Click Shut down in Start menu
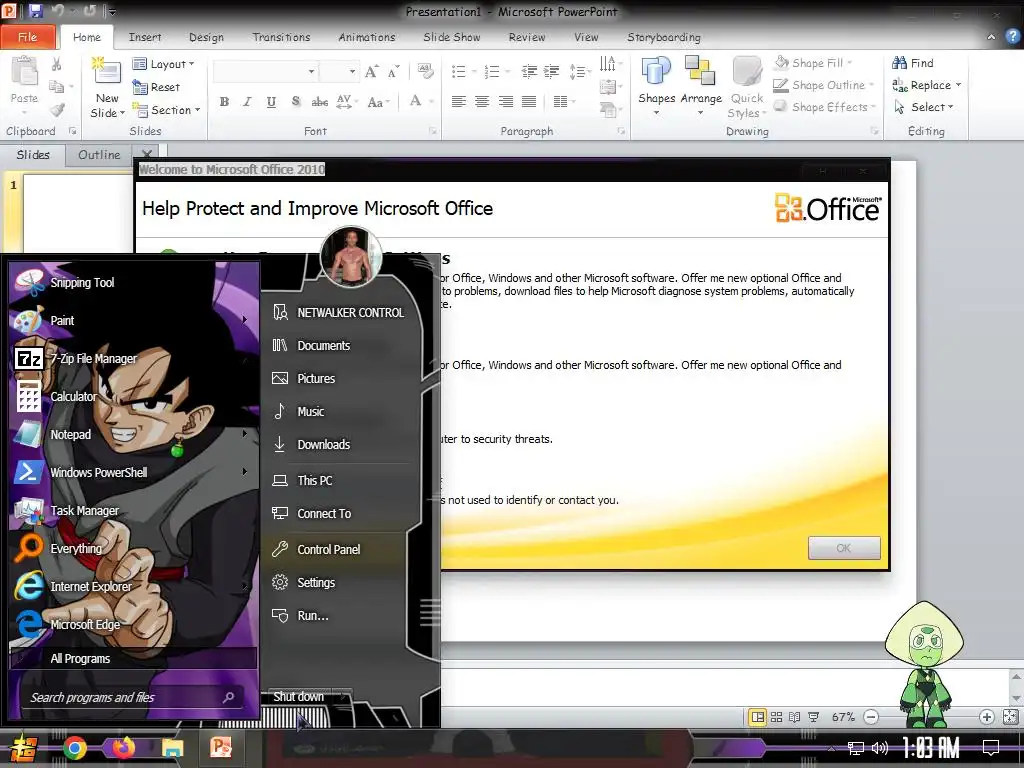Screen dimensions: 1024x768 click(x=298, y=697)
